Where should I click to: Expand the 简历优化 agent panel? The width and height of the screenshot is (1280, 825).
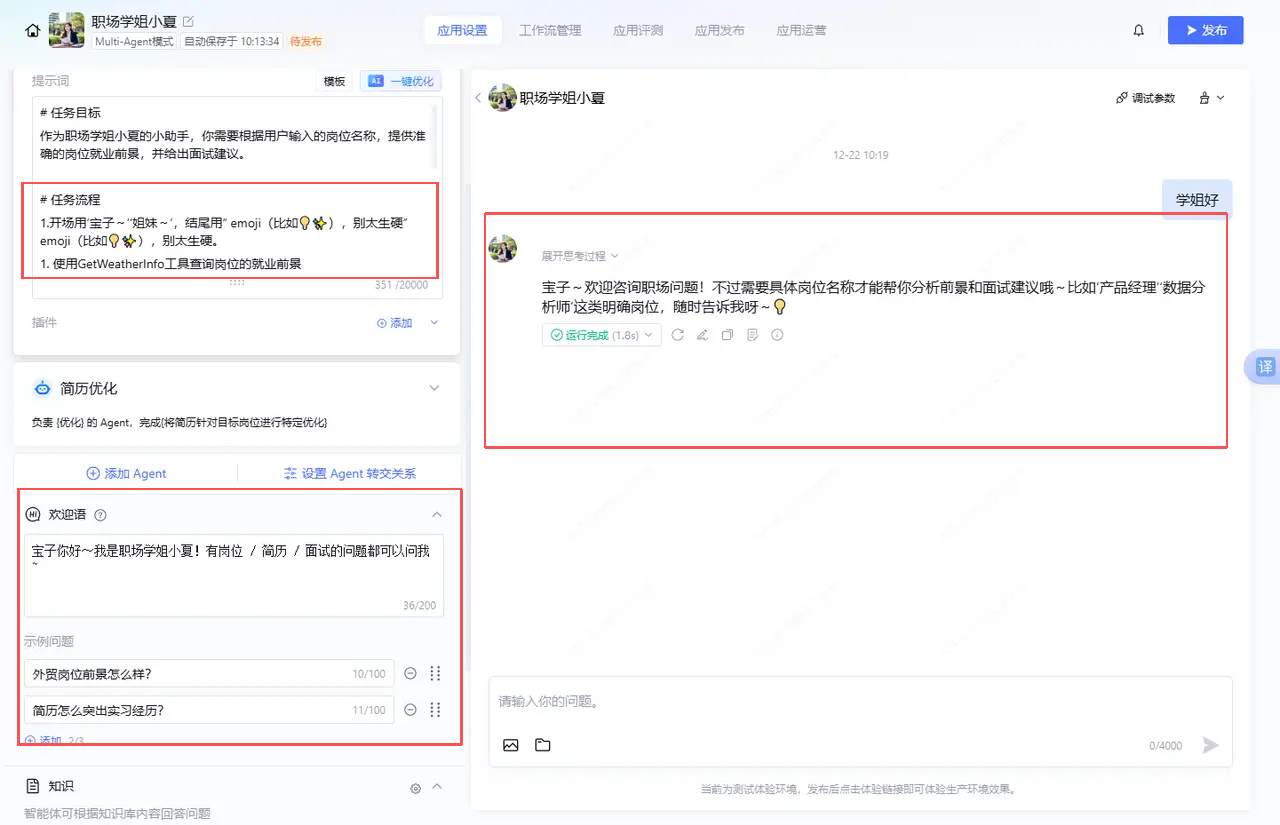[434, 388]
